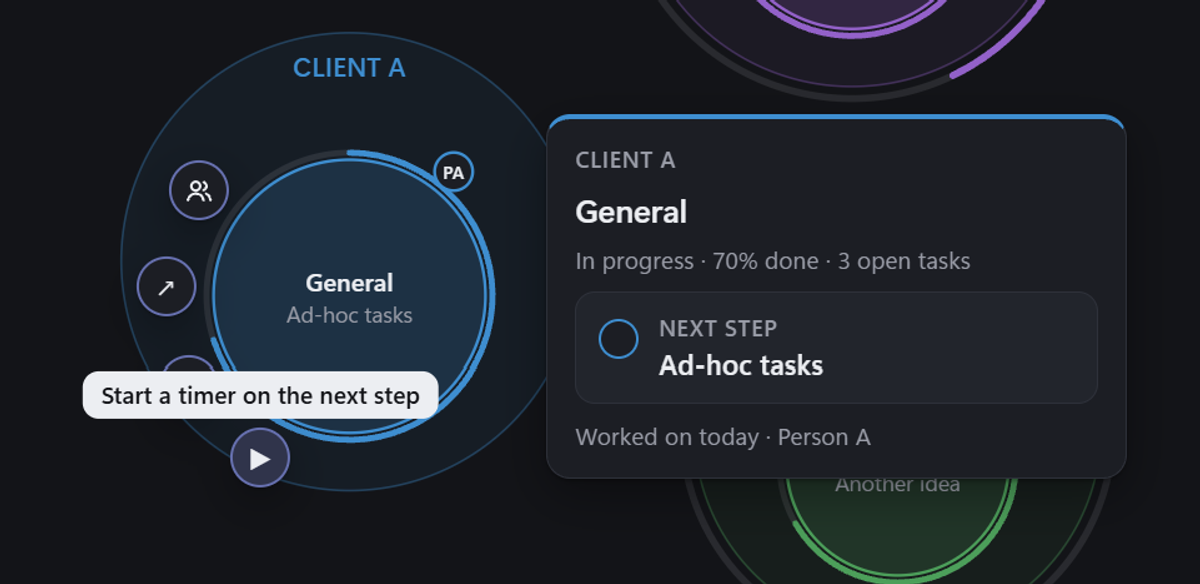Screen dimensions: 1200x584
Task: Click the Ad-hoc tasks next step row
Action: [x=836, y=347]
